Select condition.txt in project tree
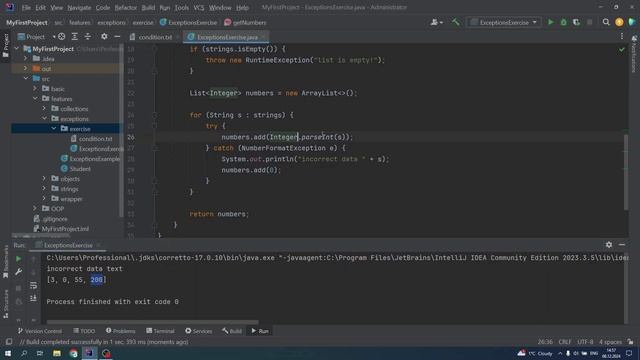This screenshot has height=360, width=640. pyautogui.click(x=96, y=139)
